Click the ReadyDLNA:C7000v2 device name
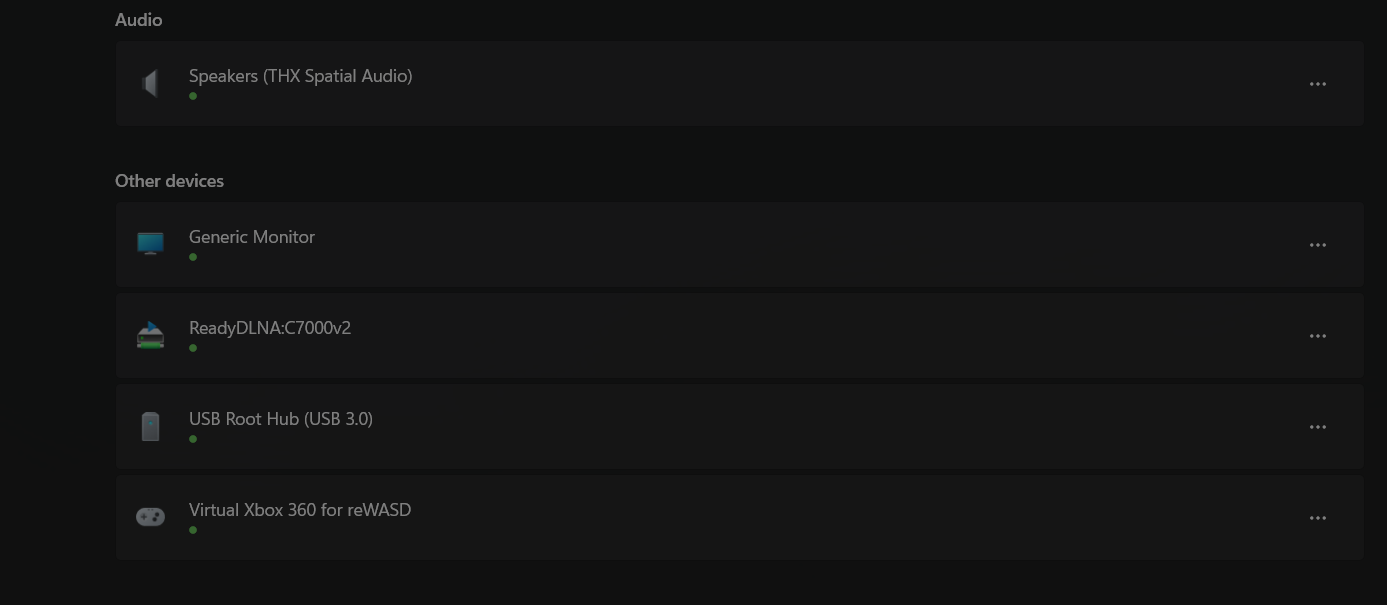This screenshot has height=605, width=1387. (270, 328)
